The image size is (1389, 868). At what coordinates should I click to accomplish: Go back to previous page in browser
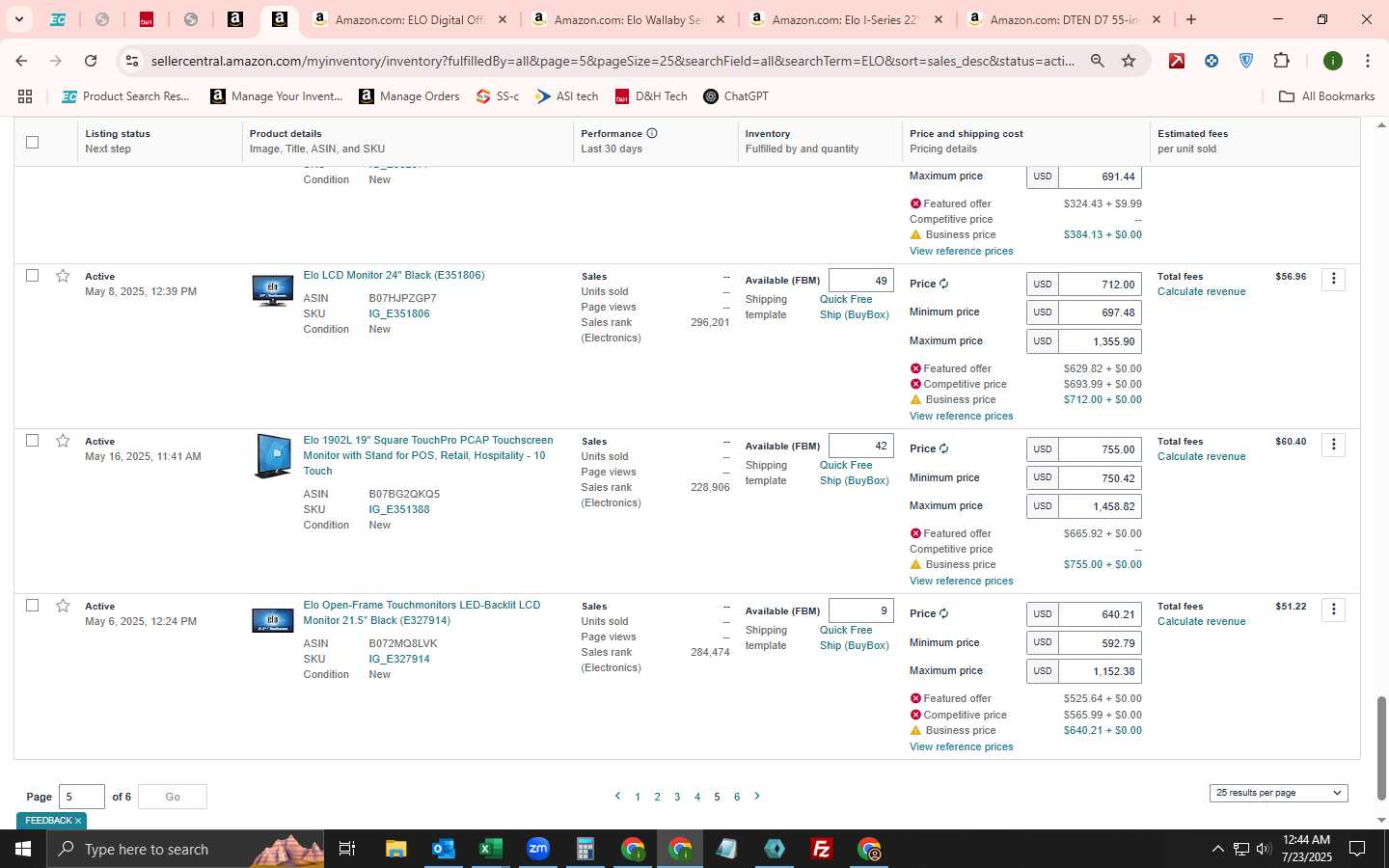coord(21,61)
